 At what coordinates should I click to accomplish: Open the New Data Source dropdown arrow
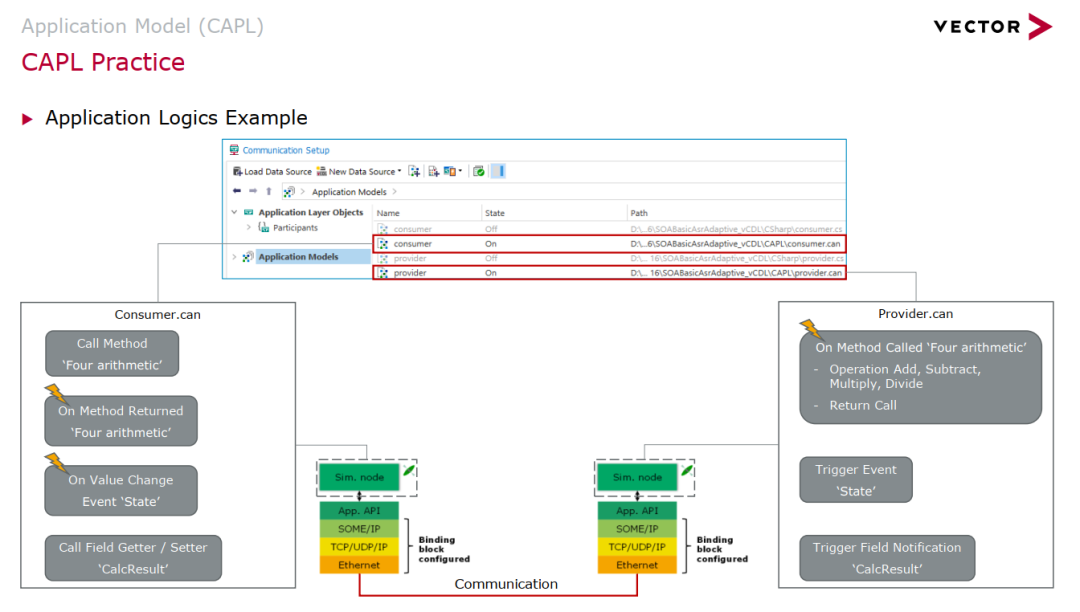point(399,171)
